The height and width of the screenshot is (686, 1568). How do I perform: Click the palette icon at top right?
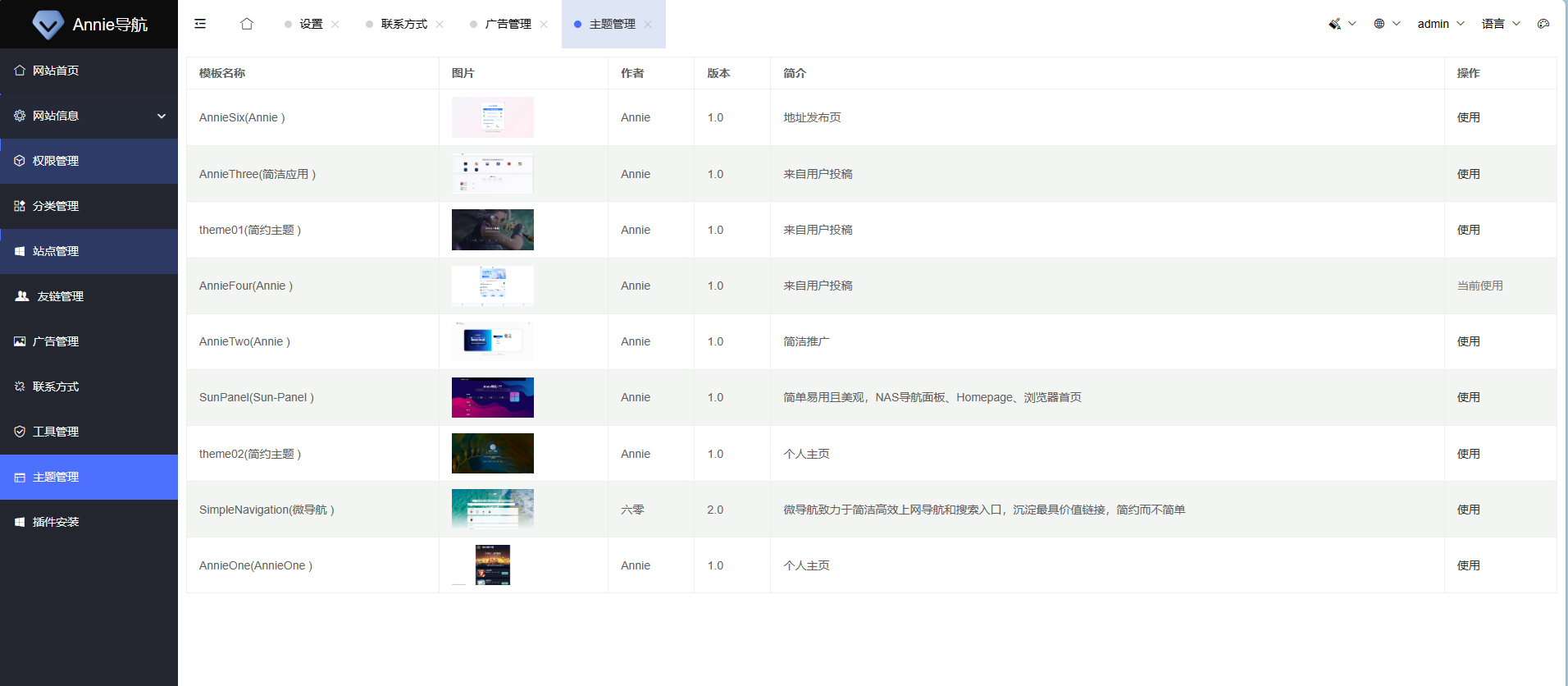coord(1543,24)
